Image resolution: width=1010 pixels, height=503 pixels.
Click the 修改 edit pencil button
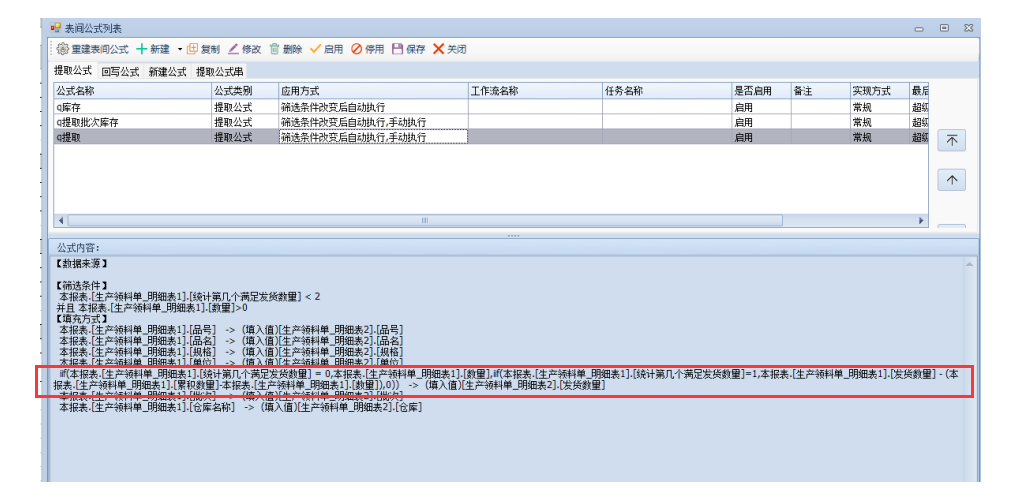point(244,49)
